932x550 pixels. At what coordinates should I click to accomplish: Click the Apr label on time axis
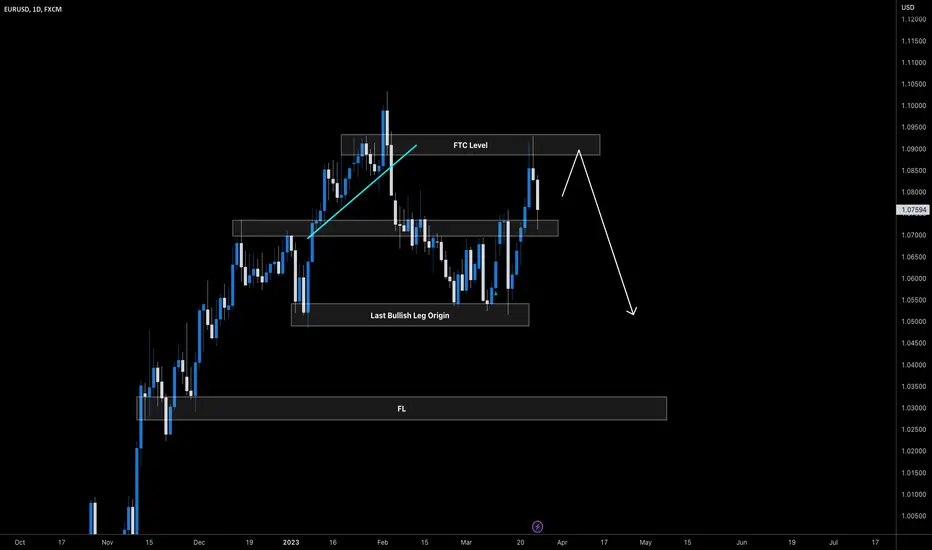[562, 542]
